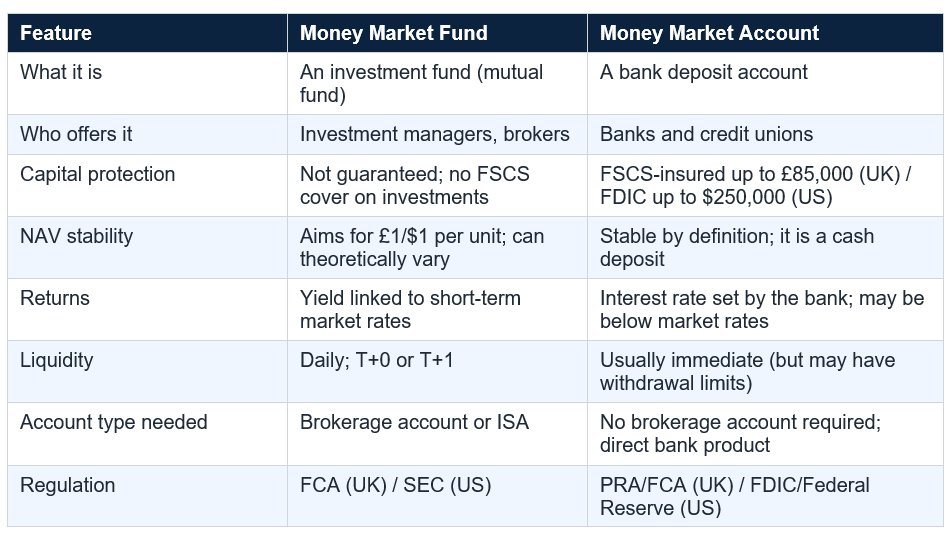Click the 'Who offers it' cell
Image resolution: width=949 pixels, height=534 pixels.
point(147,134)
